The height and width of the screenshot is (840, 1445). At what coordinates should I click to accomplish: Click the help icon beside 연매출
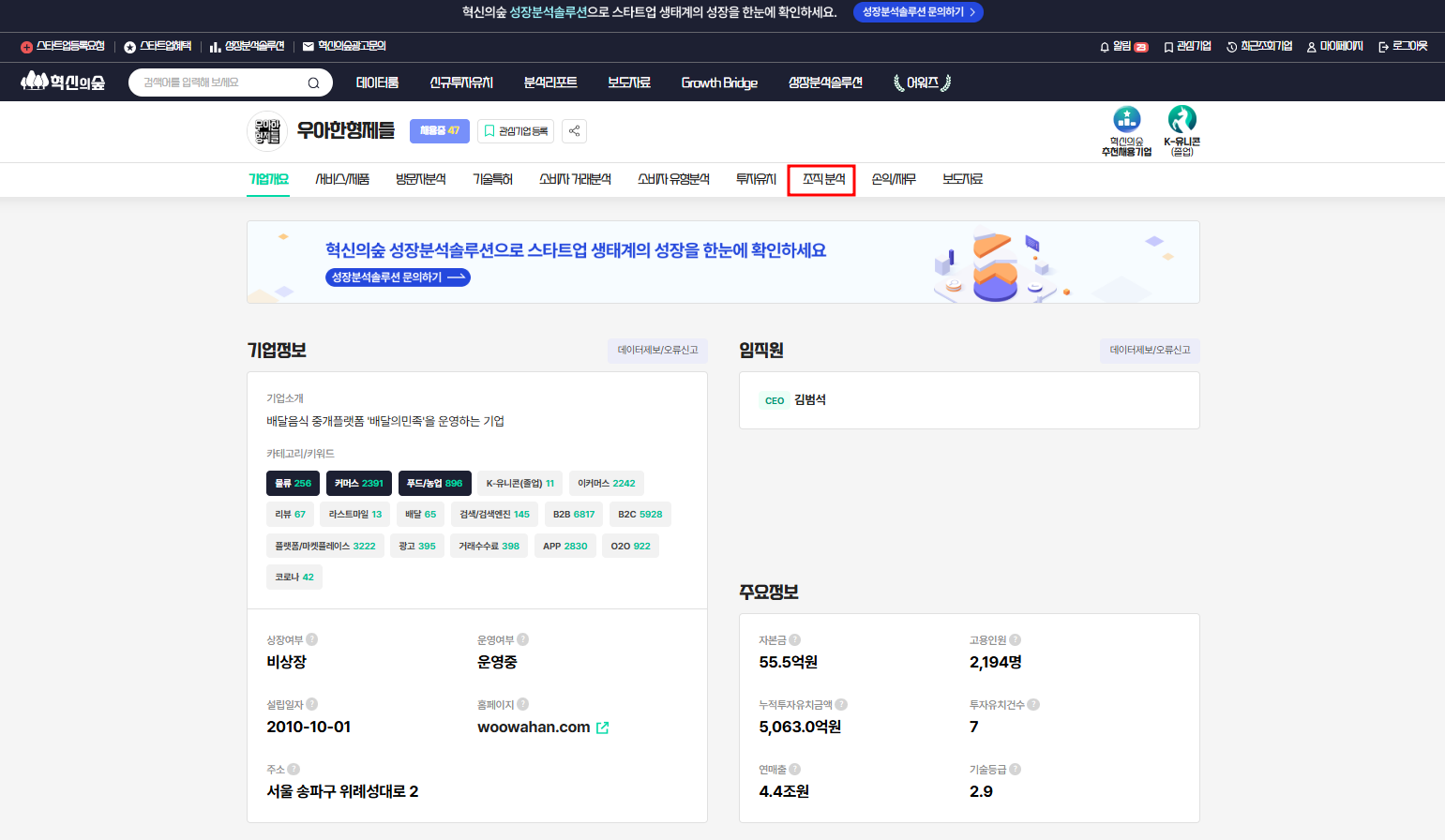[x=794, y=769]
